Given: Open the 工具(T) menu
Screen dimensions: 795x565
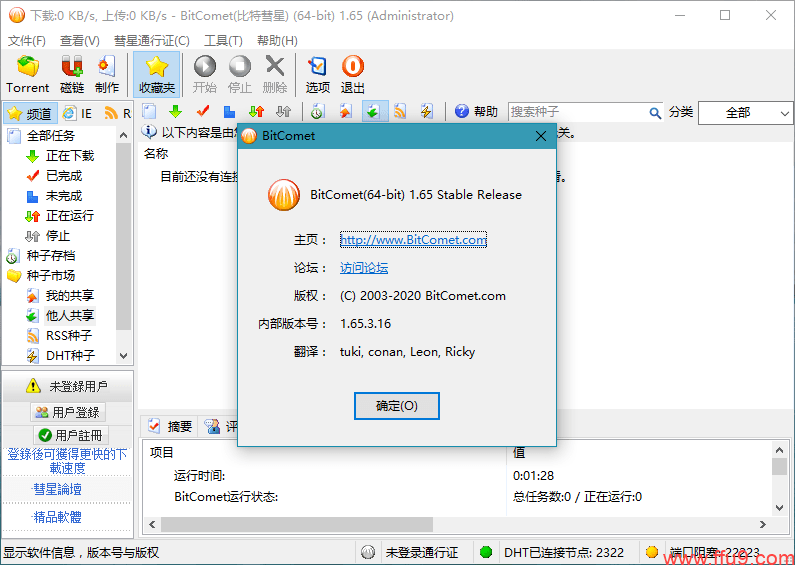Looking at the screenshot, I should (223, 41).
